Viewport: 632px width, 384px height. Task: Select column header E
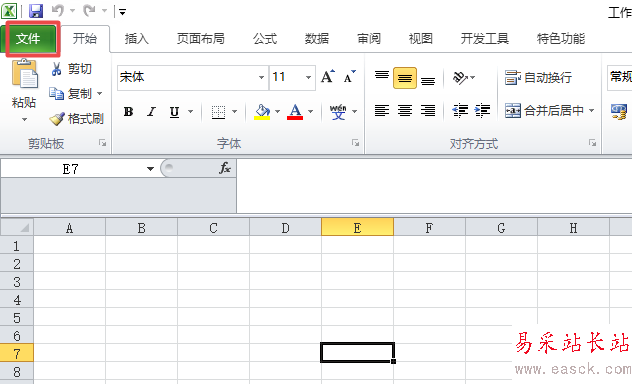pyautogui.click(x=357, y=228)
